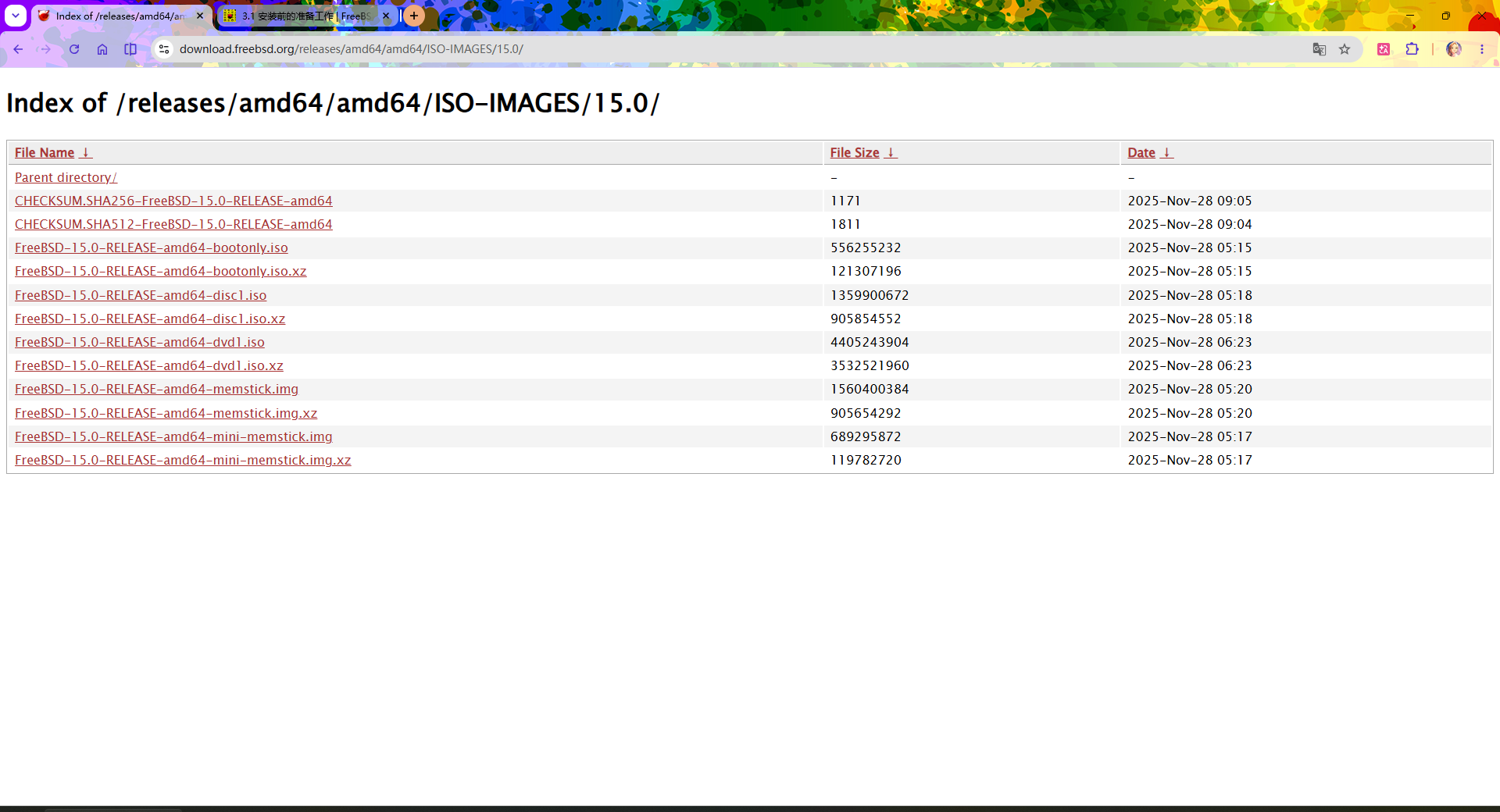Sort descending arrow next to Date
Image resolution: width=1500 pixels, height=812 pixels.
coord(1167,153)
